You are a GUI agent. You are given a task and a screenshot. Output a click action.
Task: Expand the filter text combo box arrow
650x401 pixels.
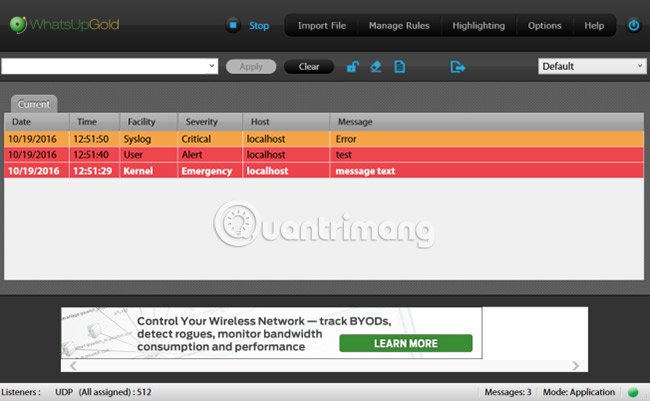click(x=212, y=66)
